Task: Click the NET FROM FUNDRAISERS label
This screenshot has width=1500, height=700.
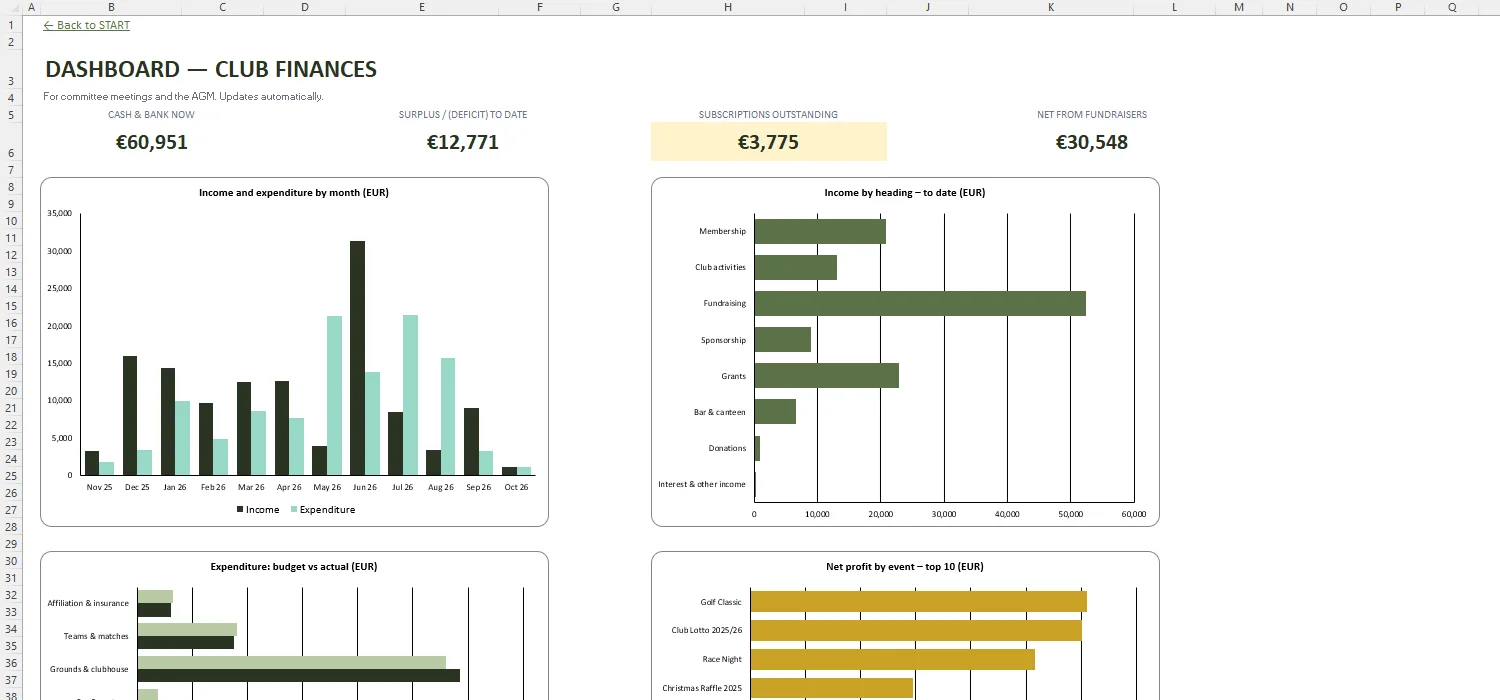Action: (x=1092, y=115)
